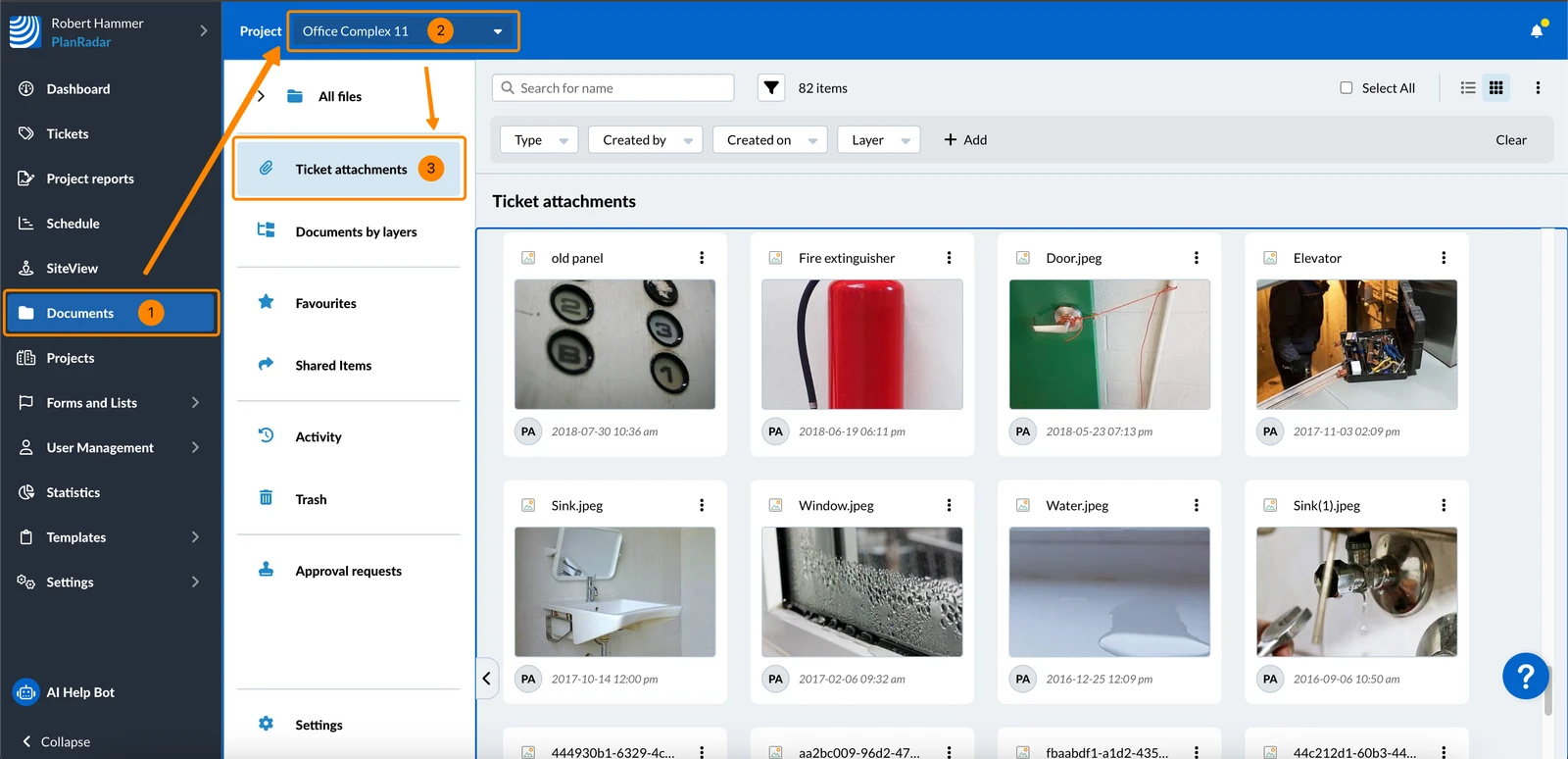Open Ticket attachments in documents menu

tap(349, 169)
